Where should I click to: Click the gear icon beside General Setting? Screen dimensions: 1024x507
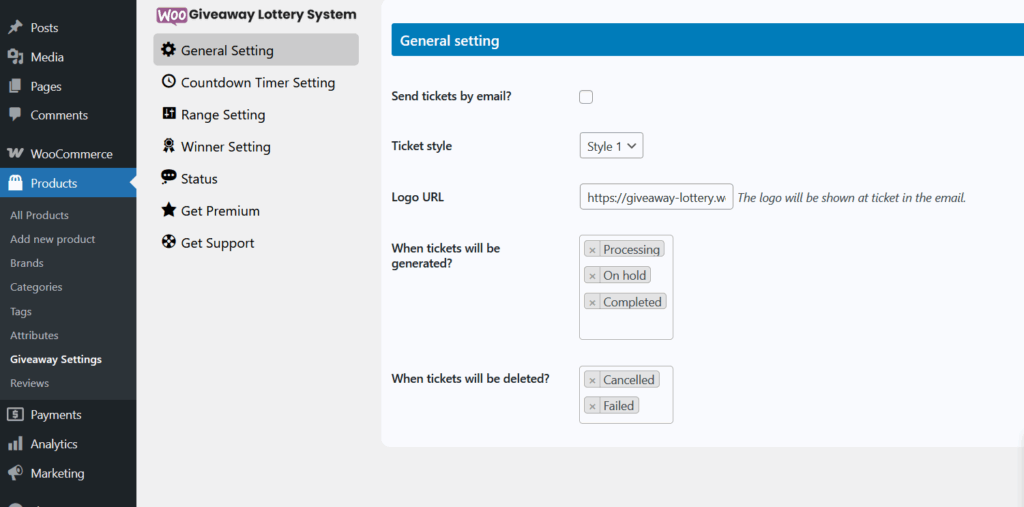pos(168,50)
